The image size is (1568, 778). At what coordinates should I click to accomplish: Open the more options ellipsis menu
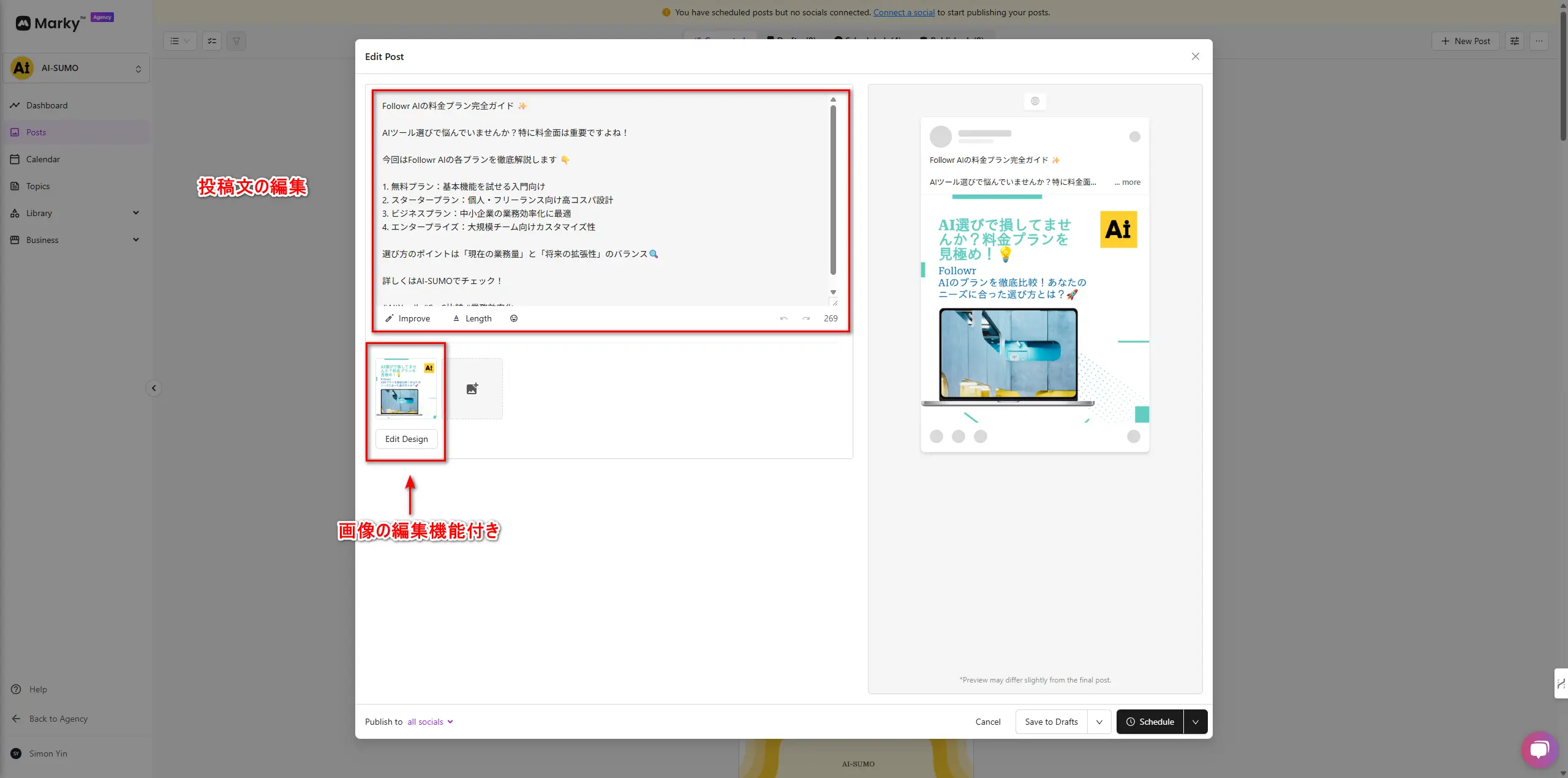click(x=1539, y=41)
